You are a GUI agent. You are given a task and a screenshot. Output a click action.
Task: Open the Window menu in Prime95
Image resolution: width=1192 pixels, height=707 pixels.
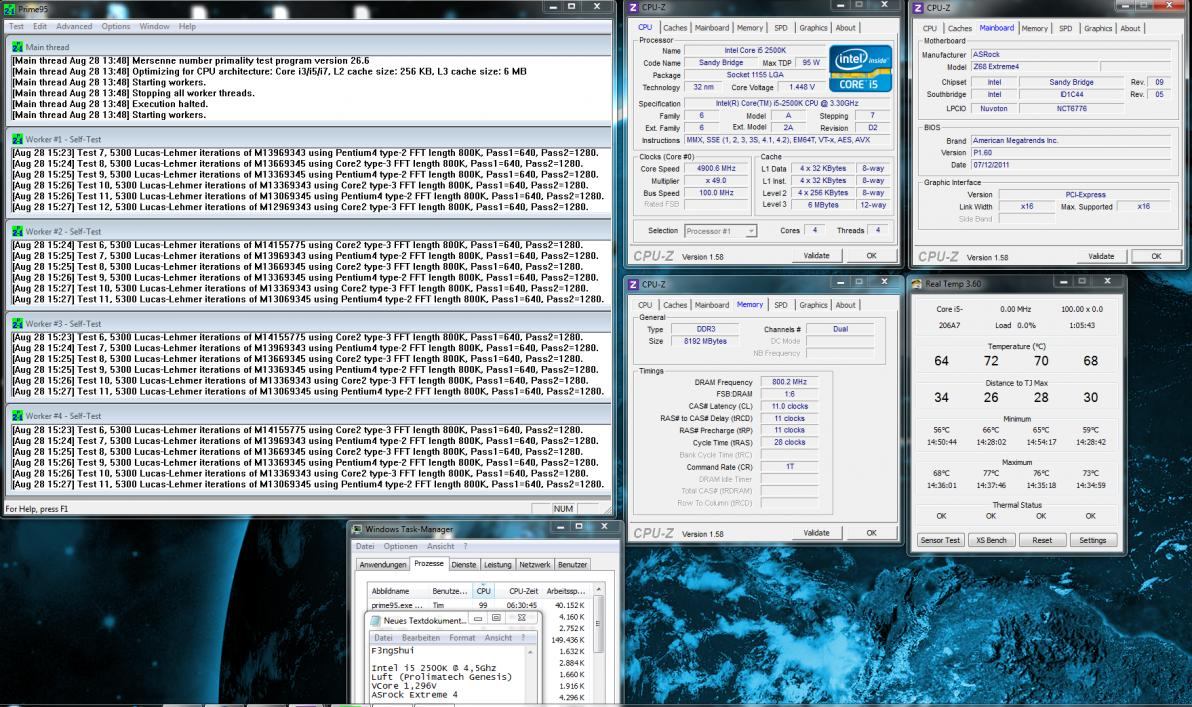pyautogui.click(x=154, y=26)
